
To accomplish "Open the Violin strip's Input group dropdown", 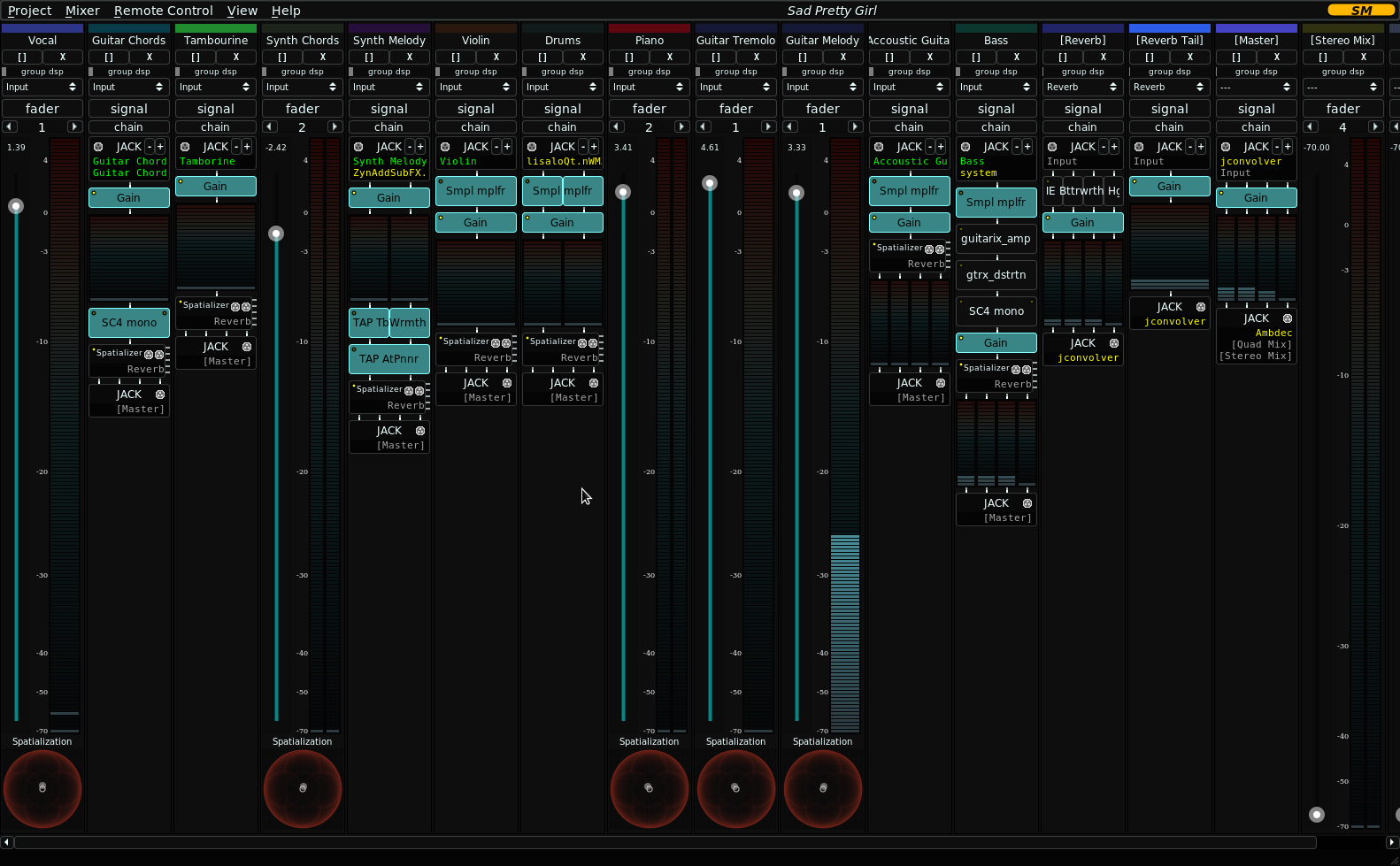I will tap(476, 87).
